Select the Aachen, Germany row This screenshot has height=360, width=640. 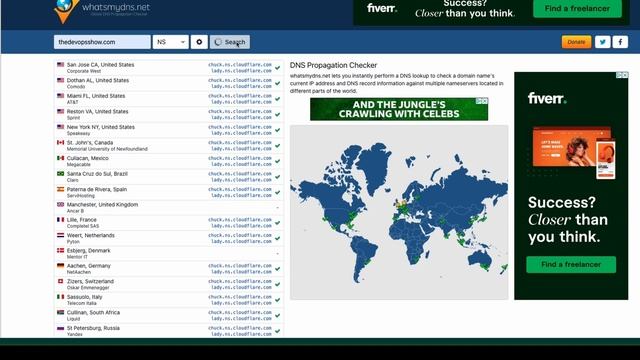(169, 269)
